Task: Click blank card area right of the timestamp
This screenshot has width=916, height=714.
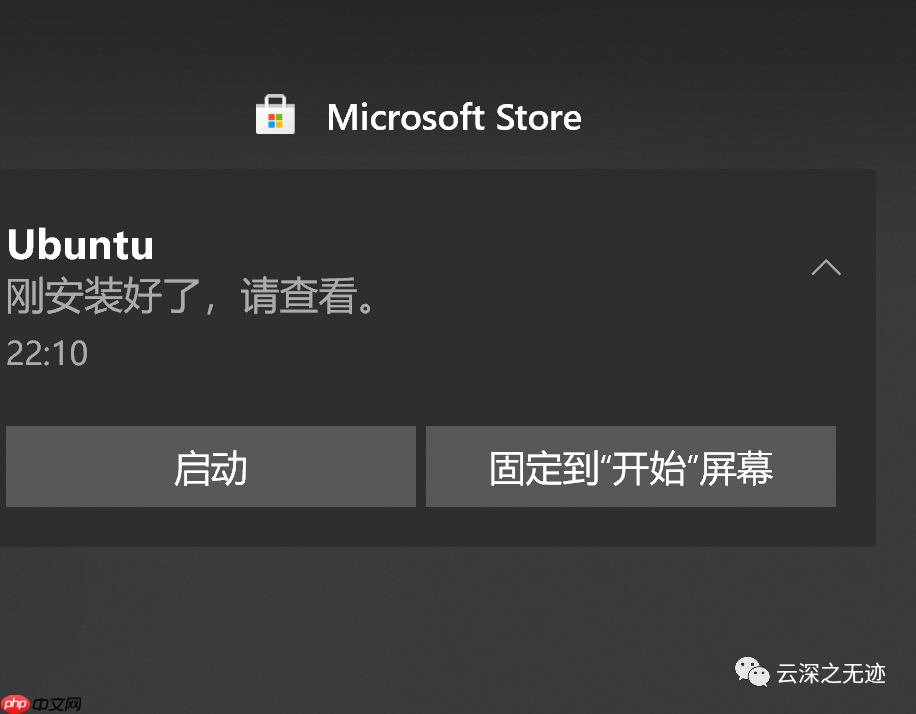Action: click(x=450, y=353)
